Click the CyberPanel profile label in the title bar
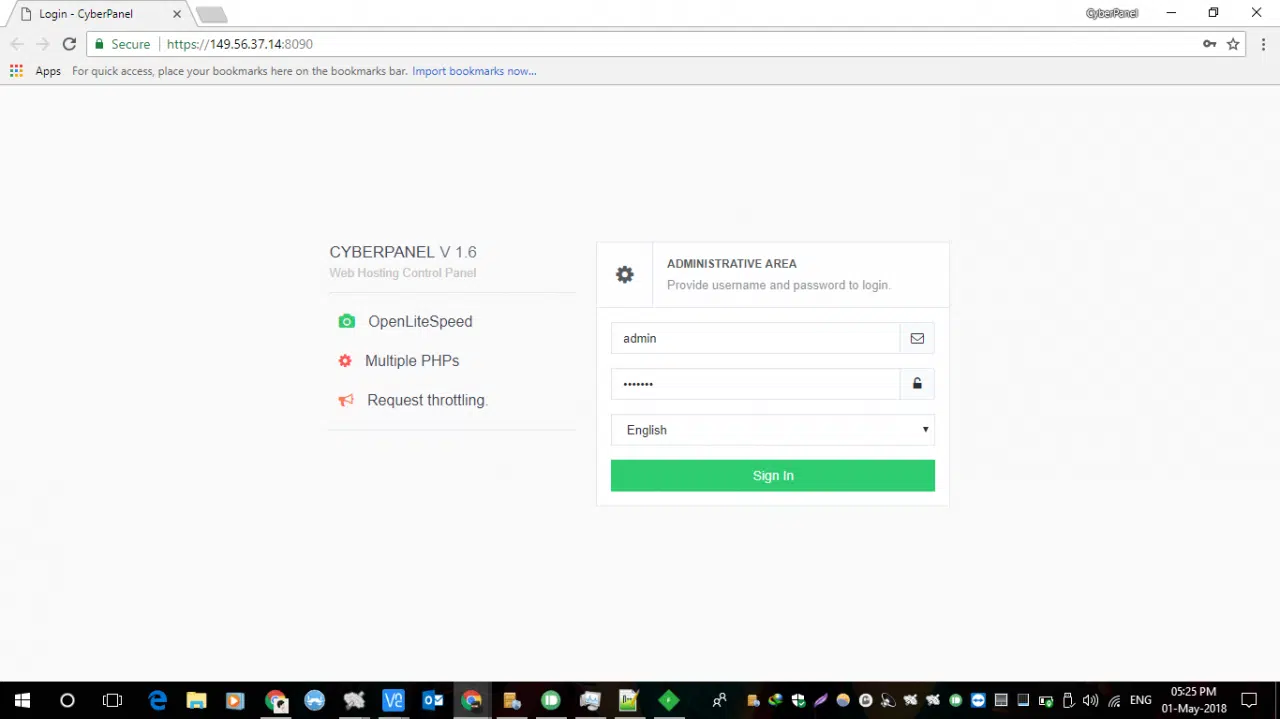1280x719 pixels. point(1112,13)
